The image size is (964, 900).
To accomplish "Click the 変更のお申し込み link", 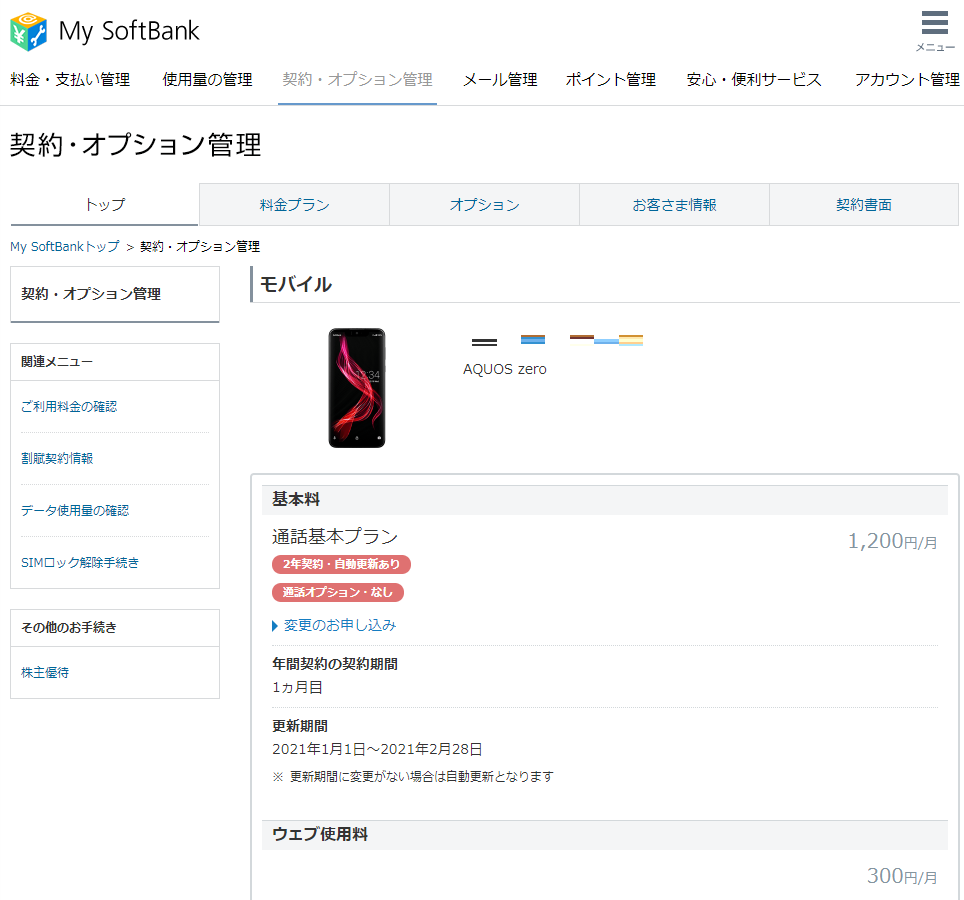I will tap(340, 625).
